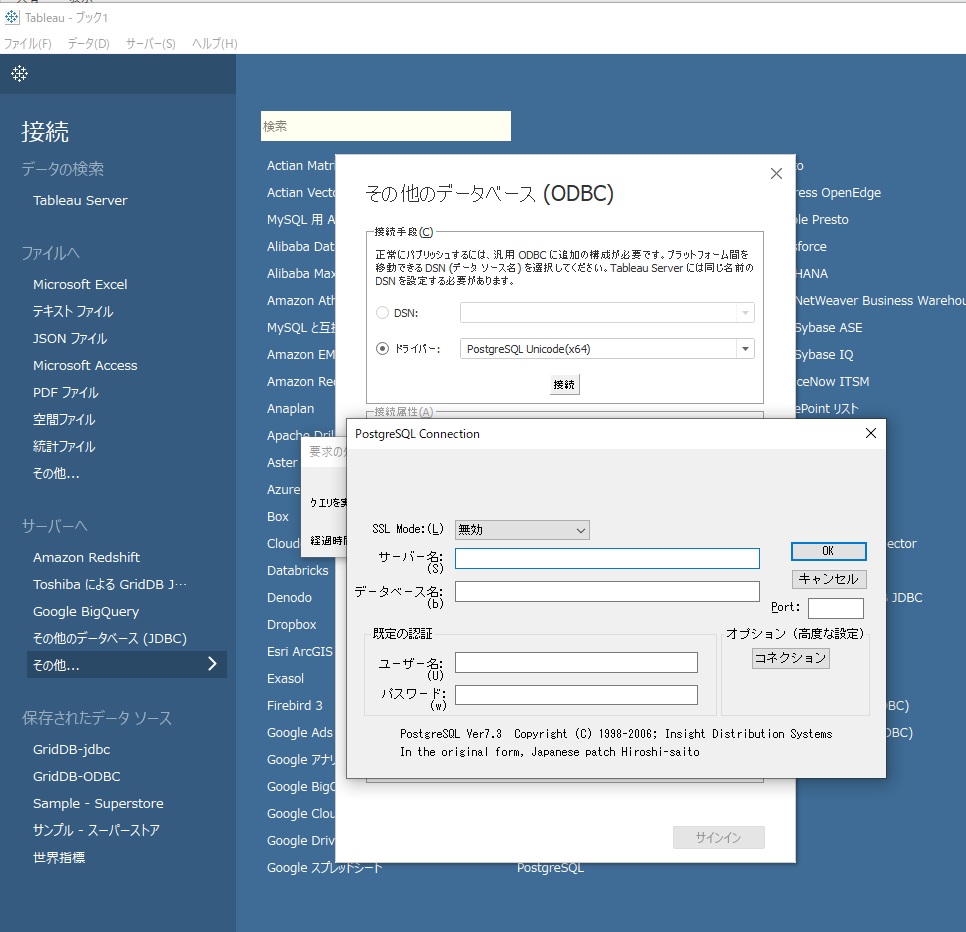Select Sybase IQ connector
The image size is (966, 932).
click(x=825, y=355)
